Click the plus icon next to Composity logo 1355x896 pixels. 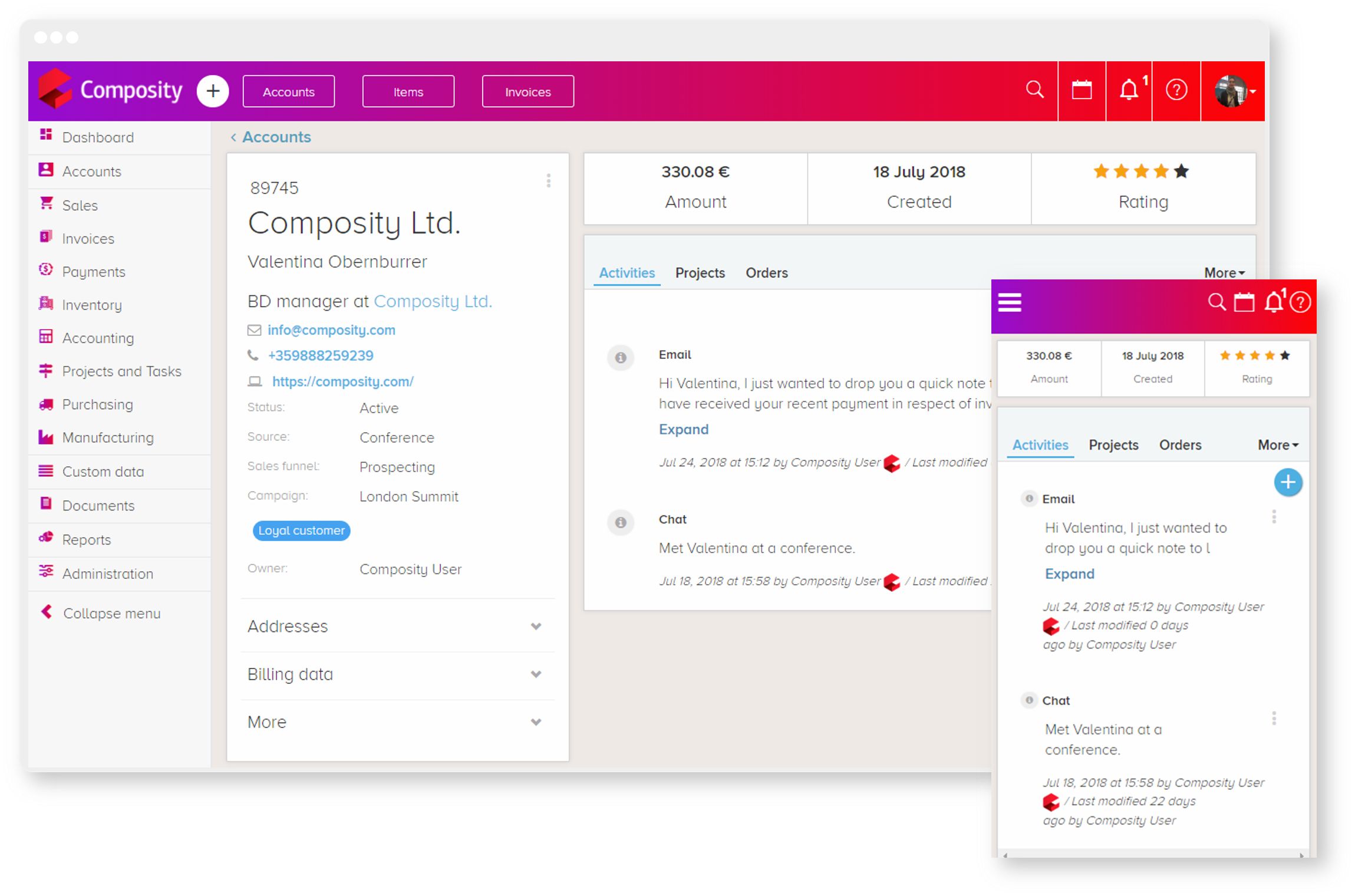tap(212, 91)
